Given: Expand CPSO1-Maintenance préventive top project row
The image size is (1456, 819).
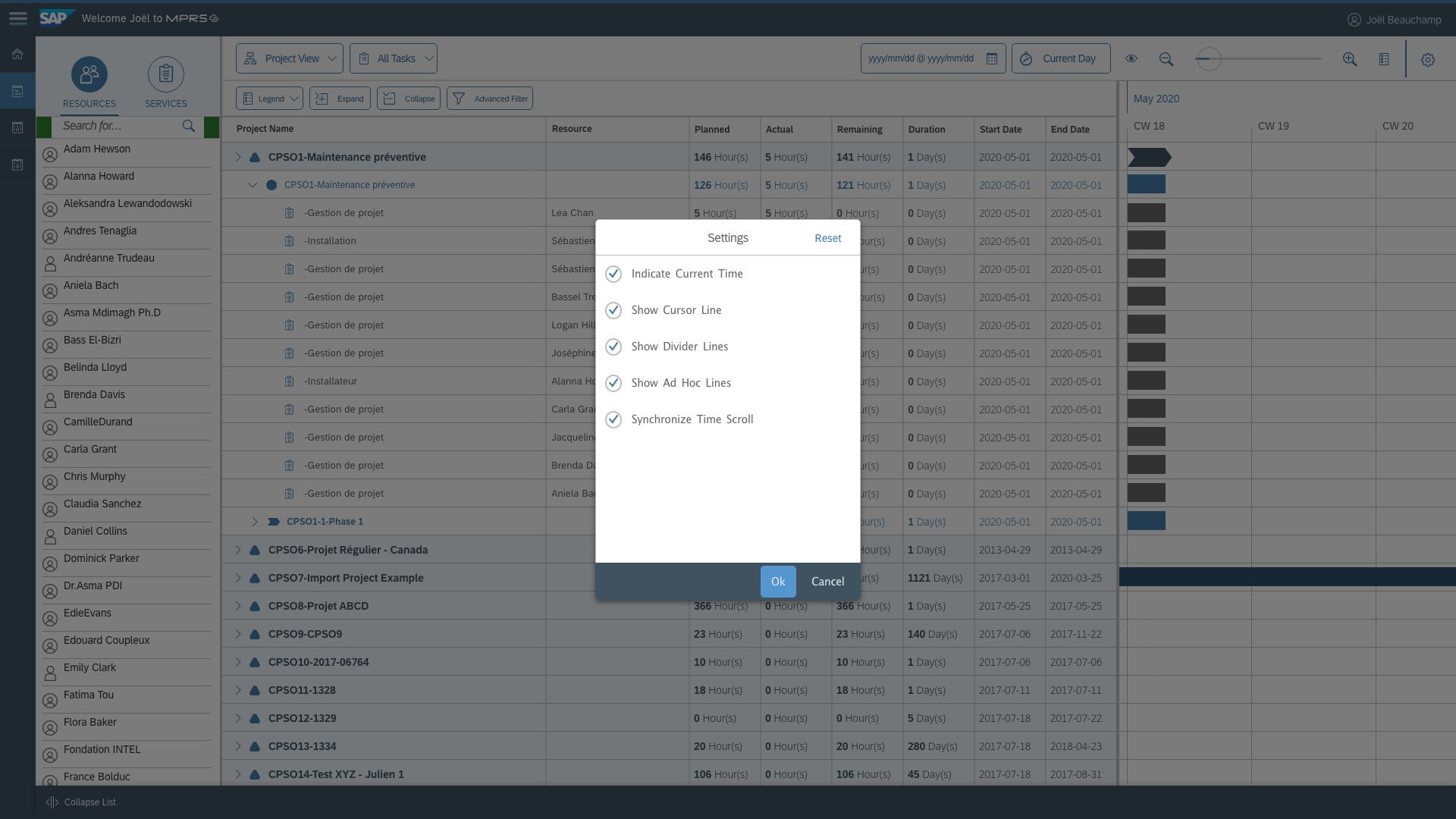Looking at the screenshot, I should point(237,157).
